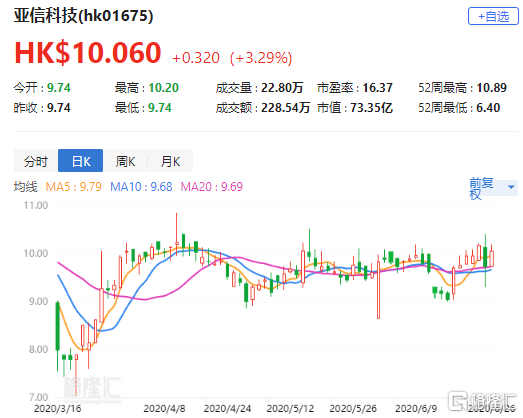Add stock to watchlist with +自选 button
This screenshot has height=418, width=523.
(x=493, y=16)
